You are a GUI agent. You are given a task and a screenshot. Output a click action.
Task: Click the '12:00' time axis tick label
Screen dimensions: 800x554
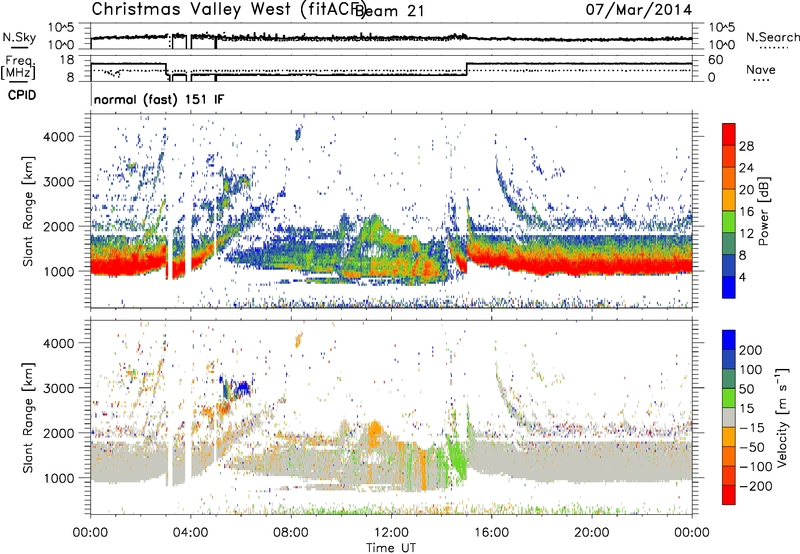391,533
